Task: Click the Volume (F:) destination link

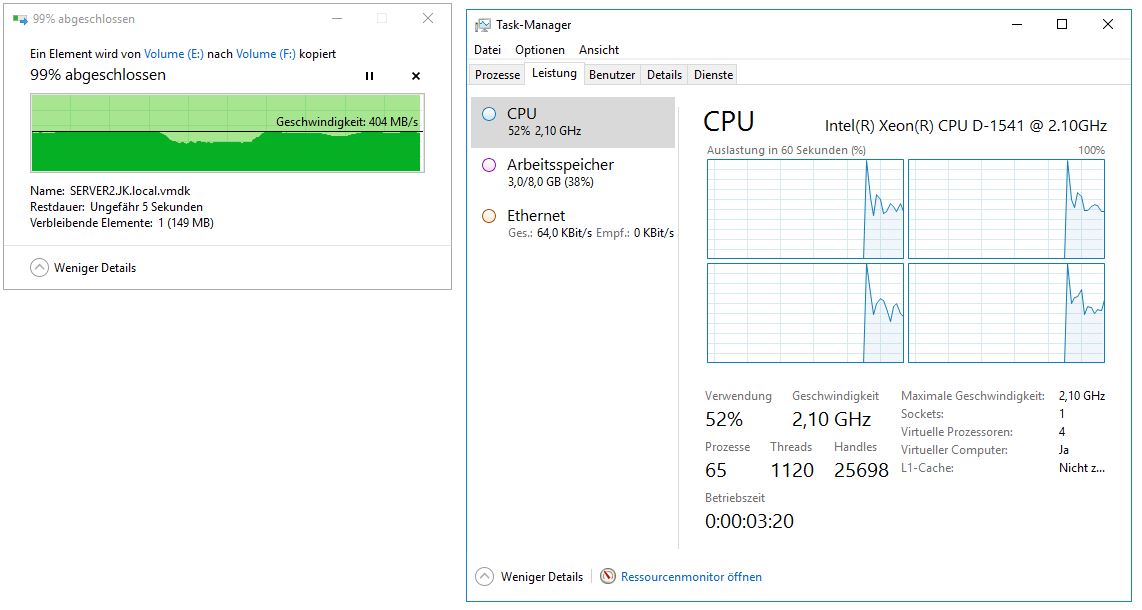Action: (266, 54)
